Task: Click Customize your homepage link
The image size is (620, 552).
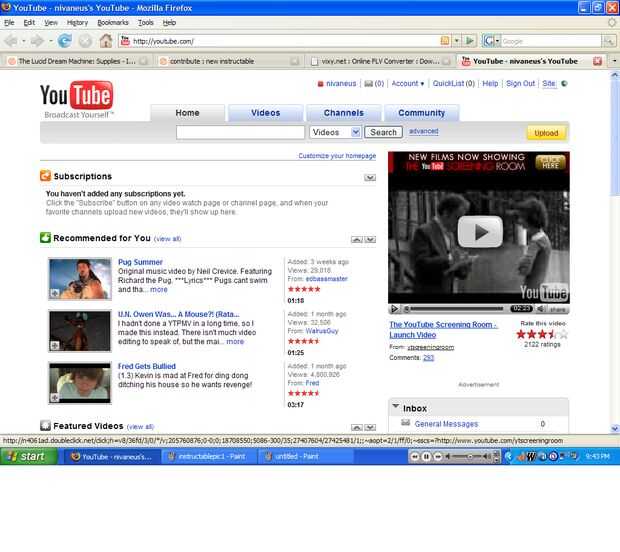Action: pyautogui.click(x=337, y=156)
